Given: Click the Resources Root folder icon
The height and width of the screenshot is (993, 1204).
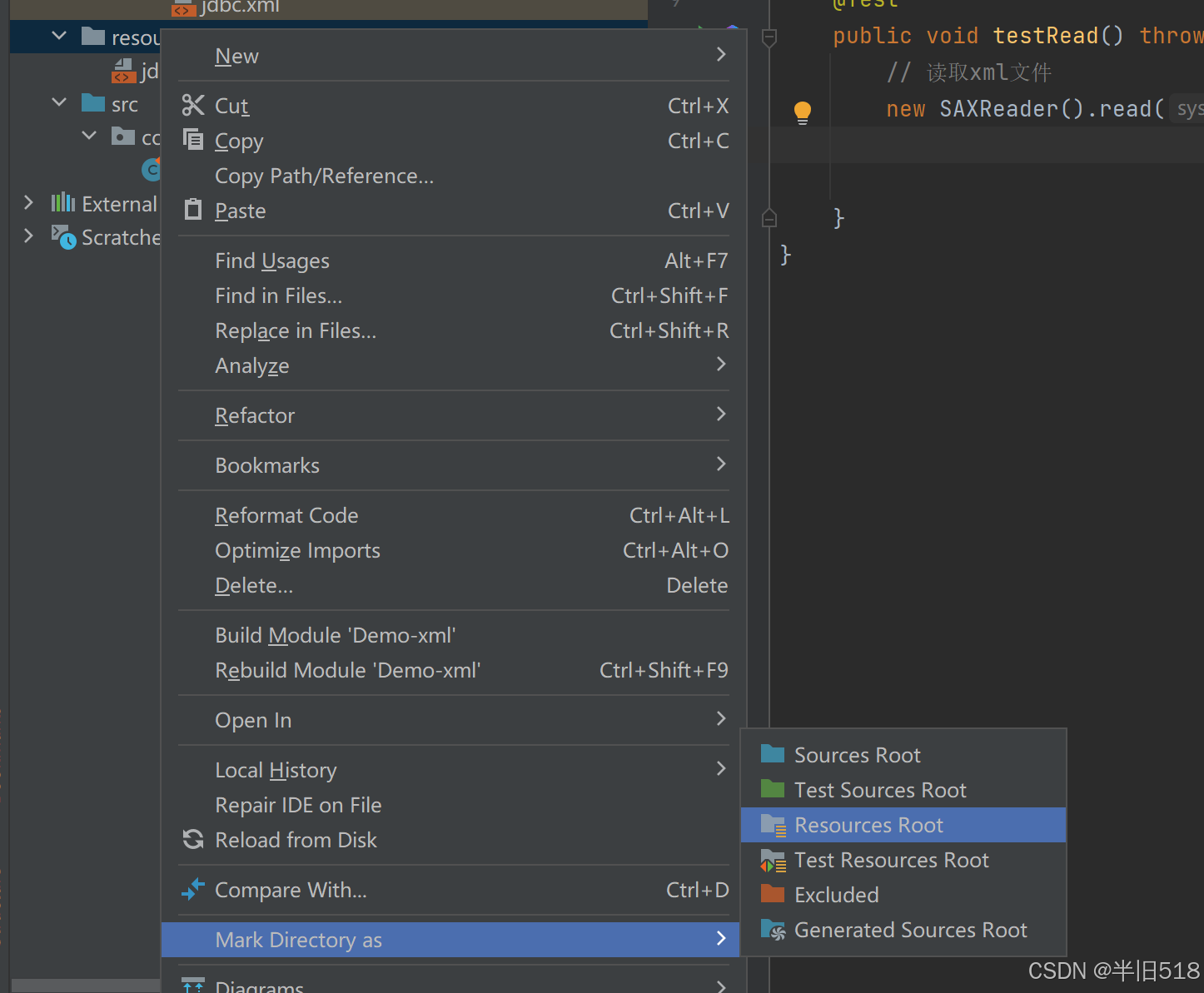Looking at the screenshot, I should pos(774,825).
